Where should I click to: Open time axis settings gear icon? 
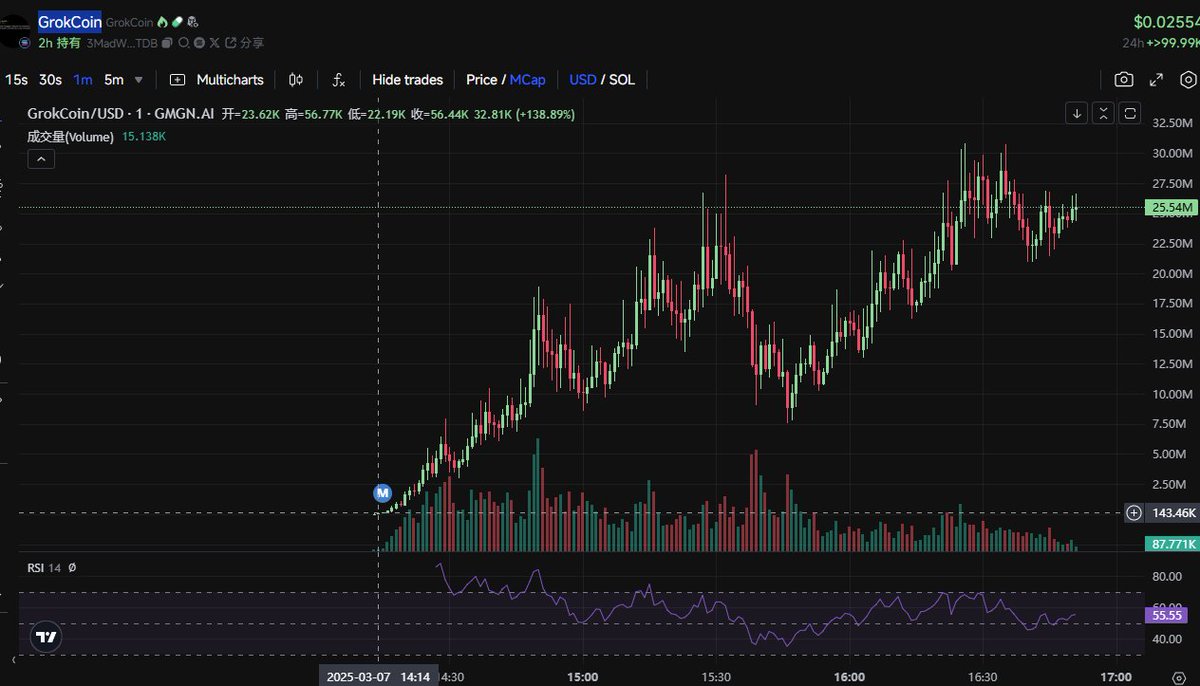click(x=1179, y=677)
